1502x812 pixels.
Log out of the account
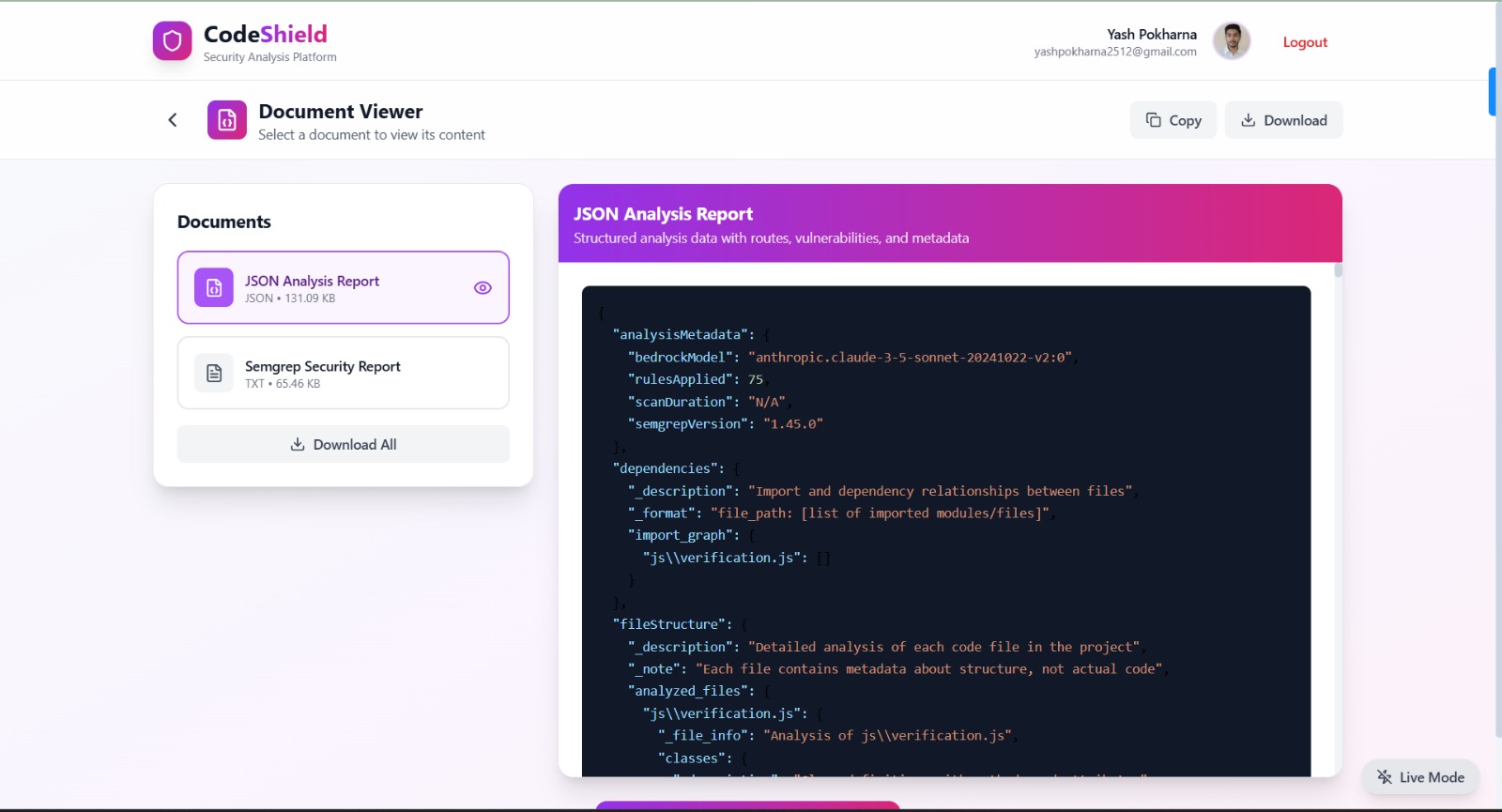click(x=1305, y=42)
